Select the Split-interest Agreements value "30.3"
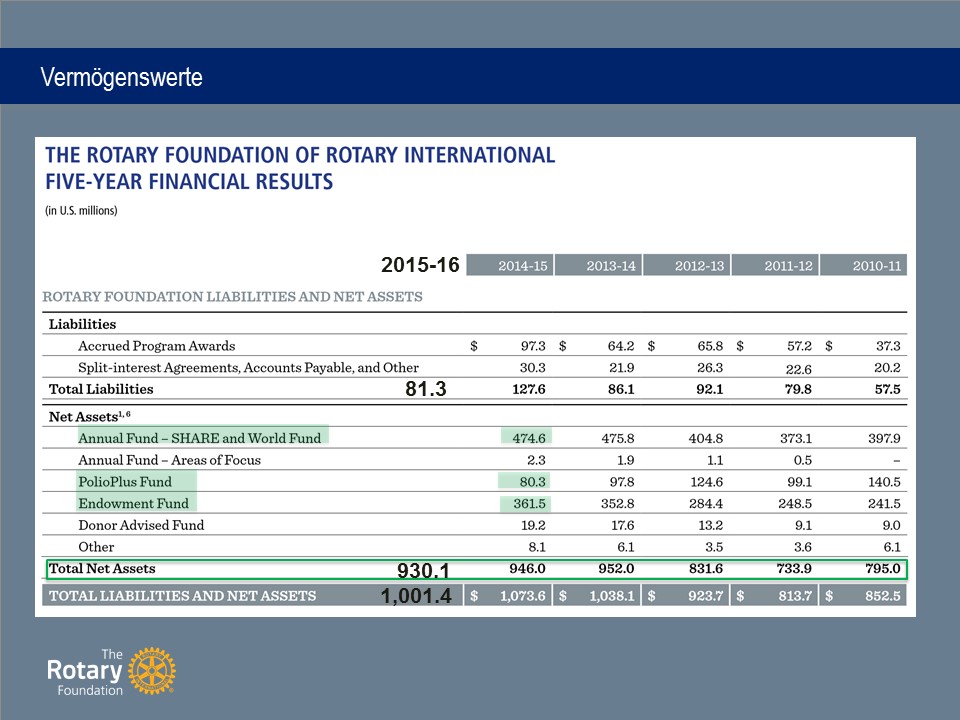This screenshot has height=720, width=960. [533, 368]
